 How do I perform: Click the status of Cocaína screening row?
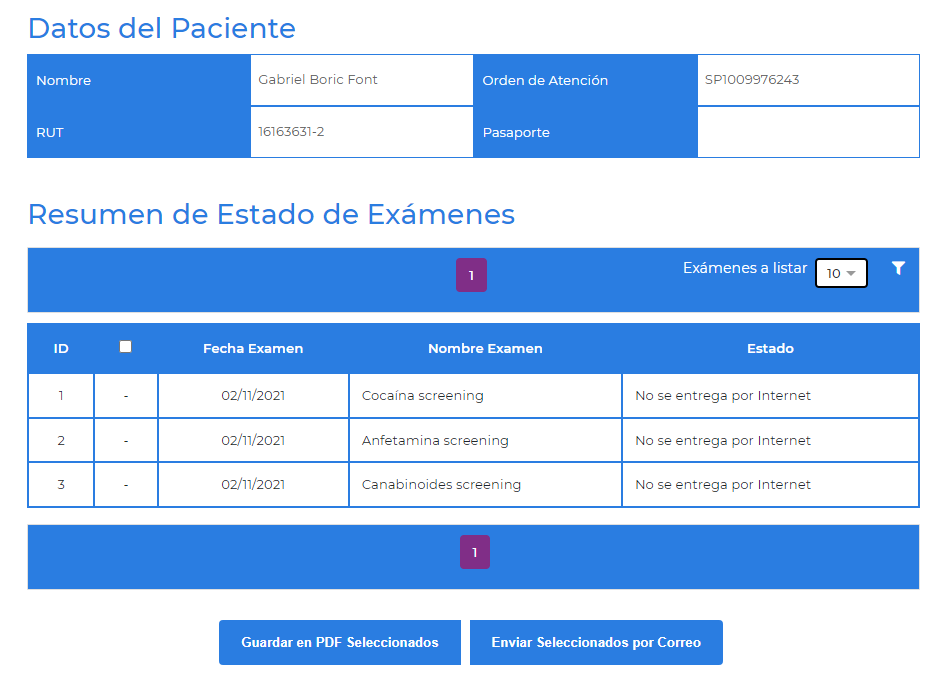coord(723,395)
